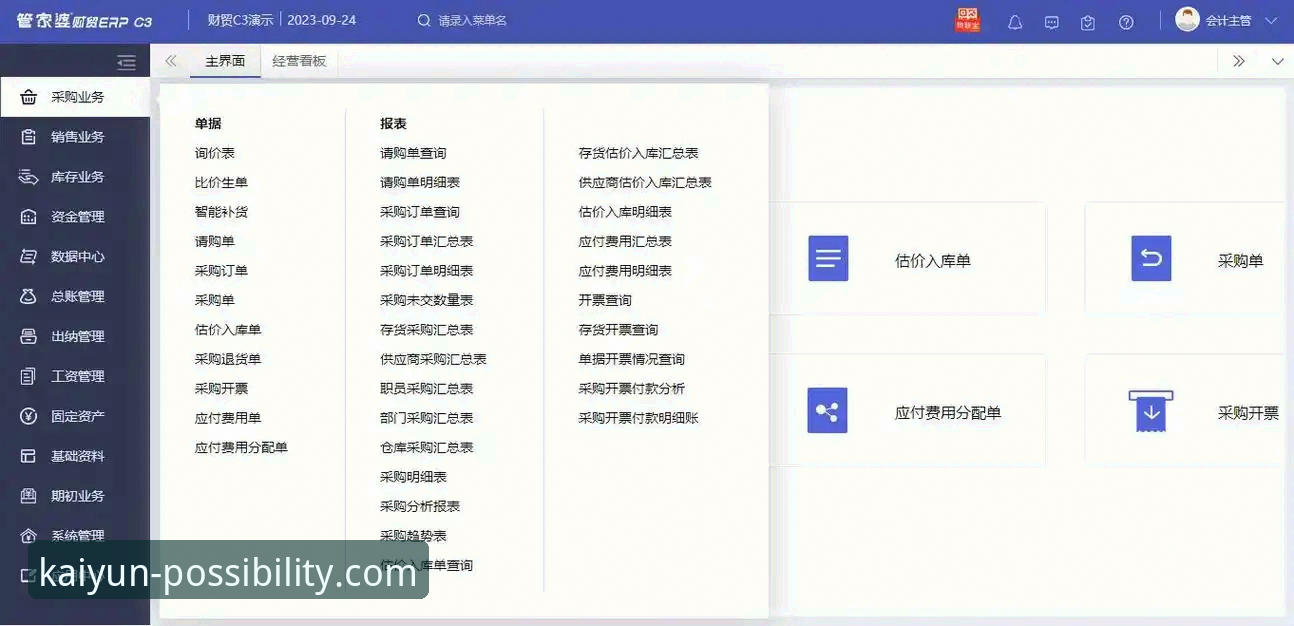Click the notification bell icon
The width and height of the screenshot is (1294, 626).
click(1015, 22)
